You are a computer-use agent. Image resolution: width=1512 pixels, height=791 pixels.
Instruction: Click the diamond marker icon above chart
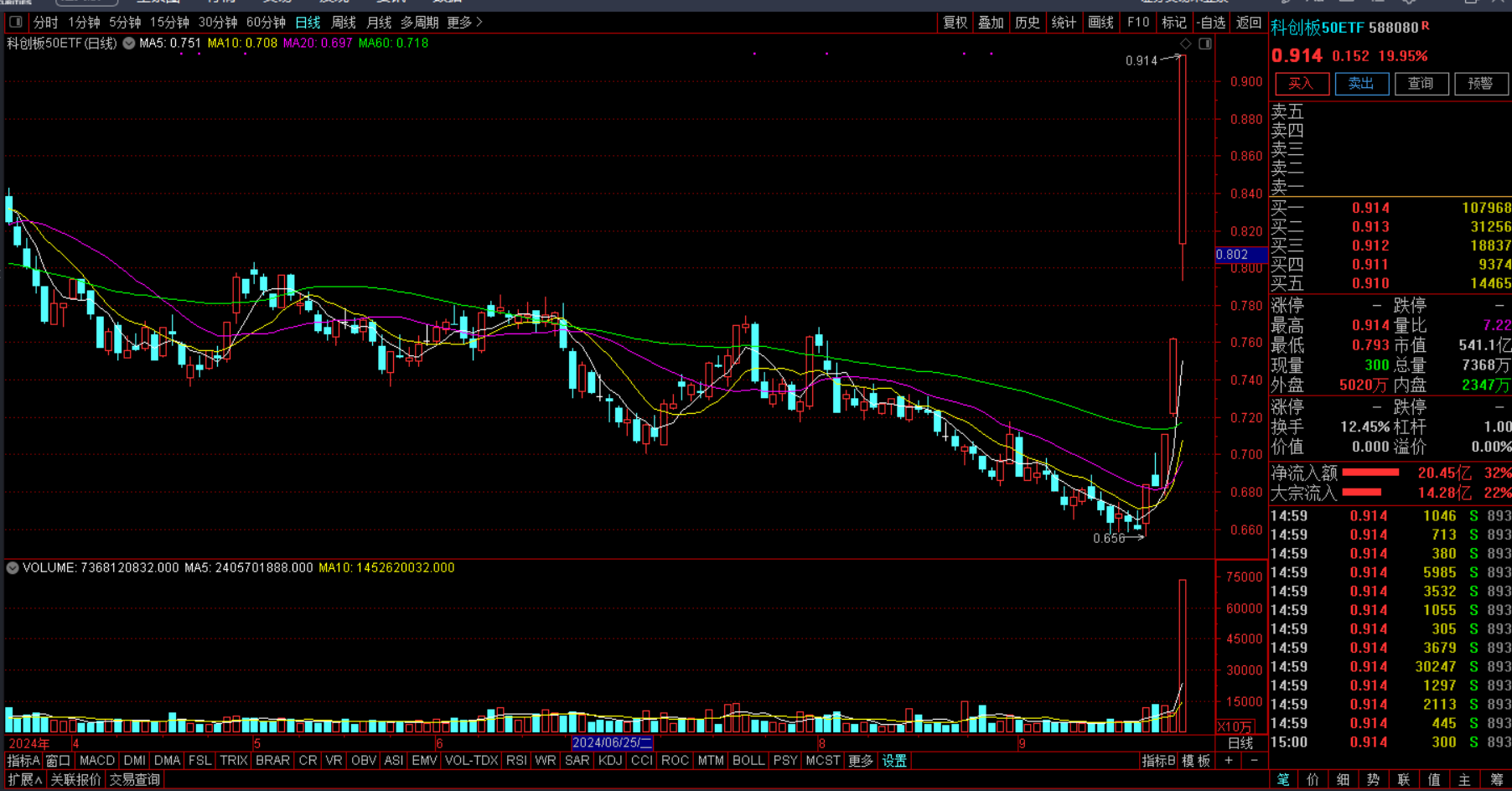(1185, 44)
